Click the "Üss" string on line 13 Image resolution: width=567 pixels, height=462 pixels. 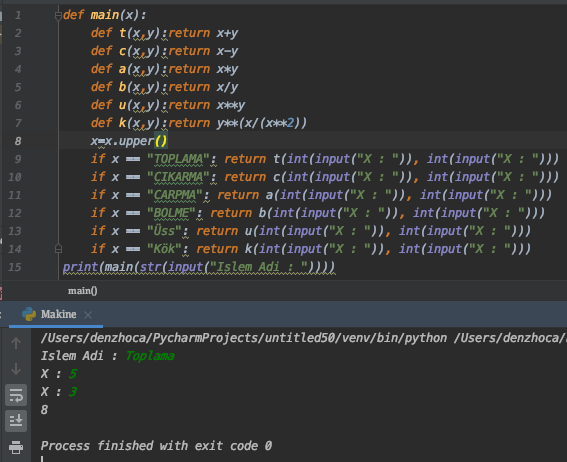coord(164,231)
